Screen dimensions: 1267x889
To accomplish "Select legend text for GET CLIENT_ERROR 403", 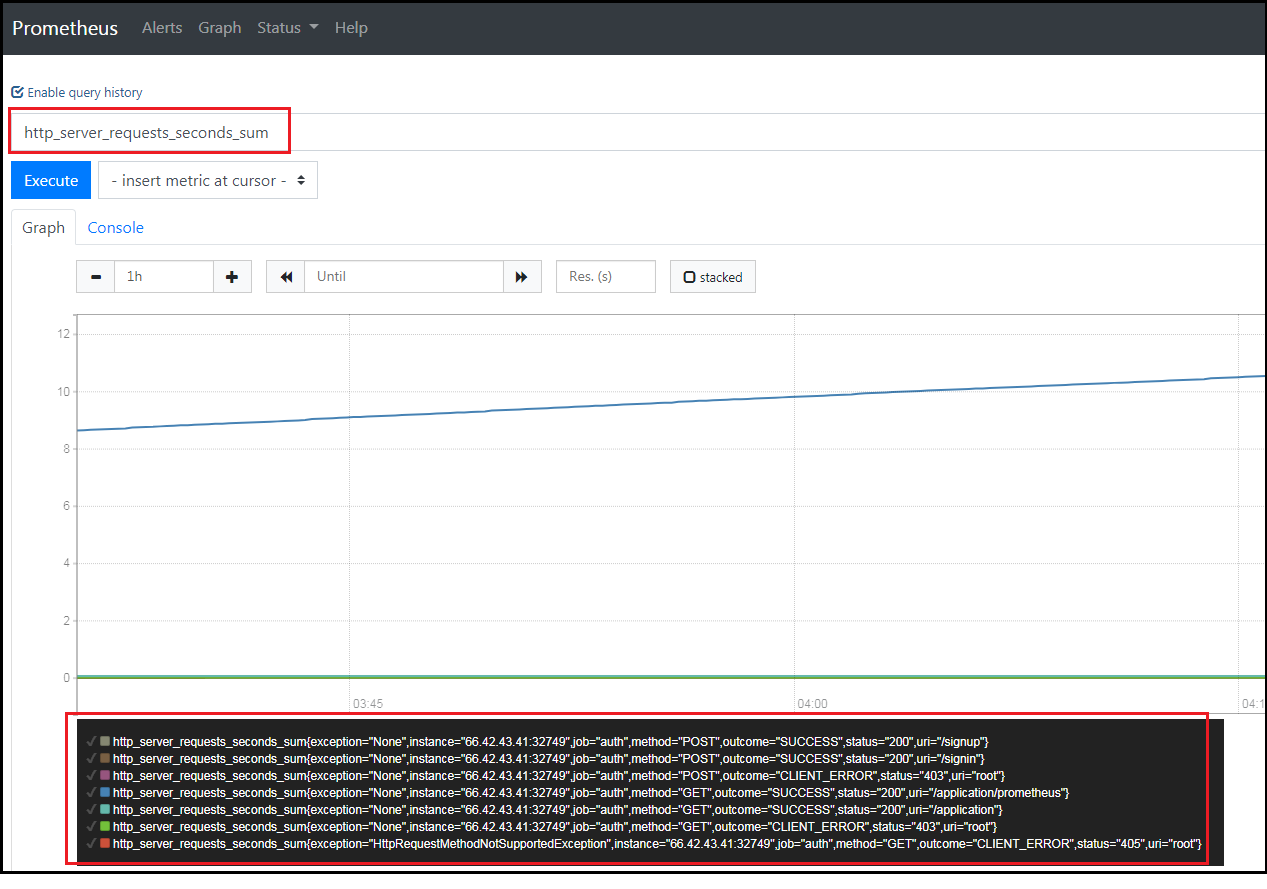I will pos(555,826).
